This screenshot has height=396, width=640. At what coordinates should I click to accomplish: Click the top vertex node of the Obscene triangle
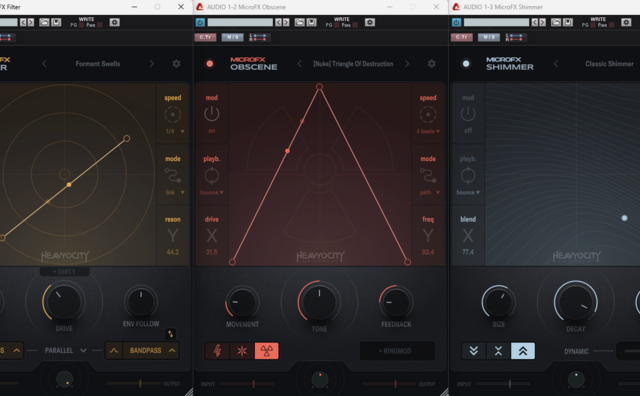click(320, 87)
